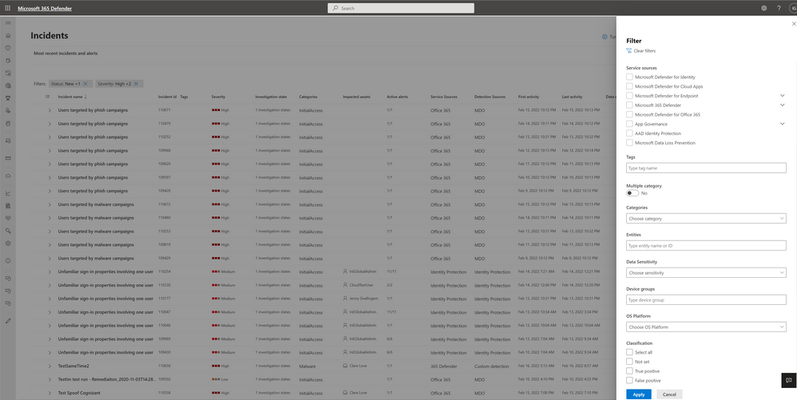Click the Type entity name or ID field
The image size is (797, 400).
point(706,245)
